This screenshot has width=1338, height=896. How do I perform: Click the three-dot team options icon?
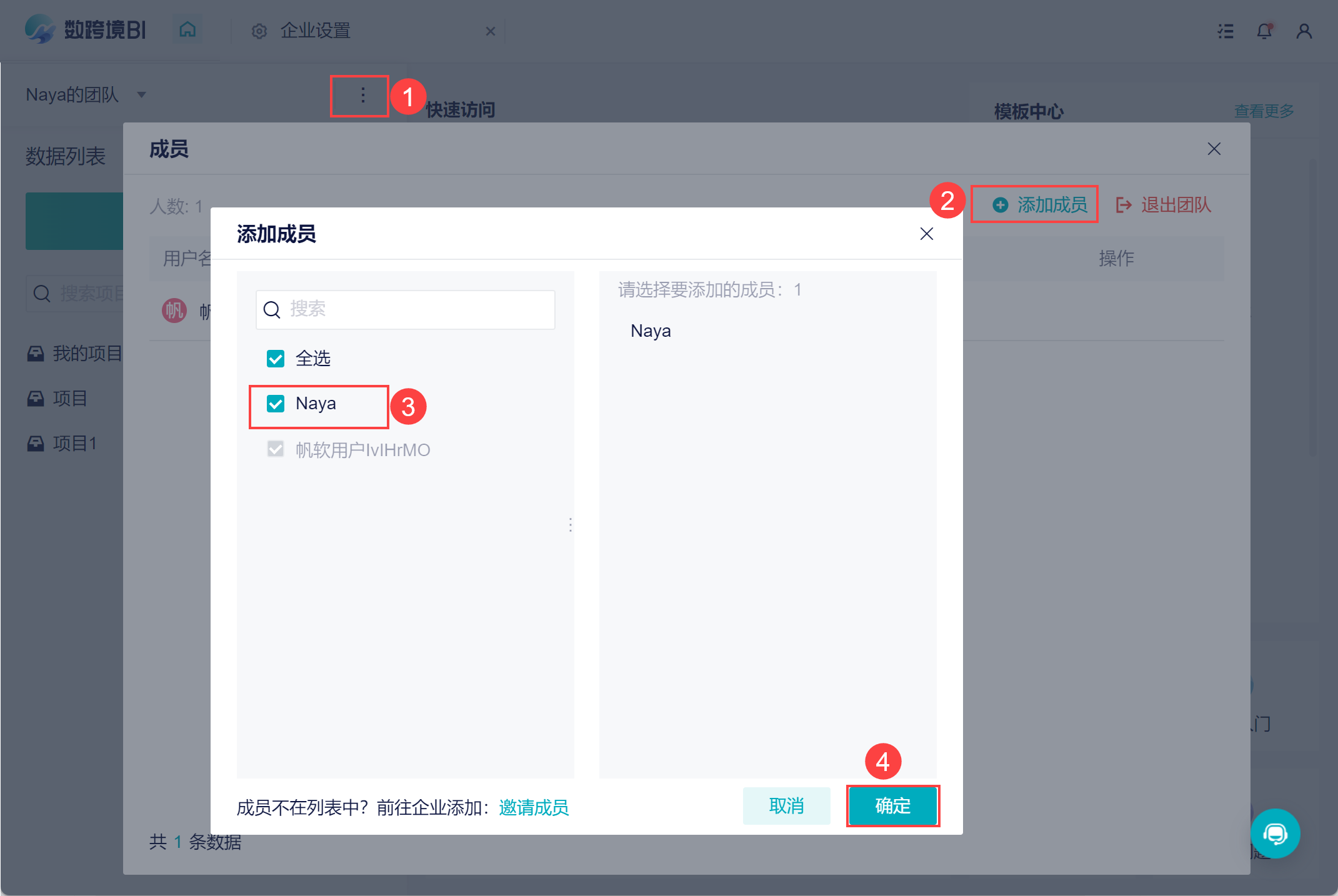(362, 95)
